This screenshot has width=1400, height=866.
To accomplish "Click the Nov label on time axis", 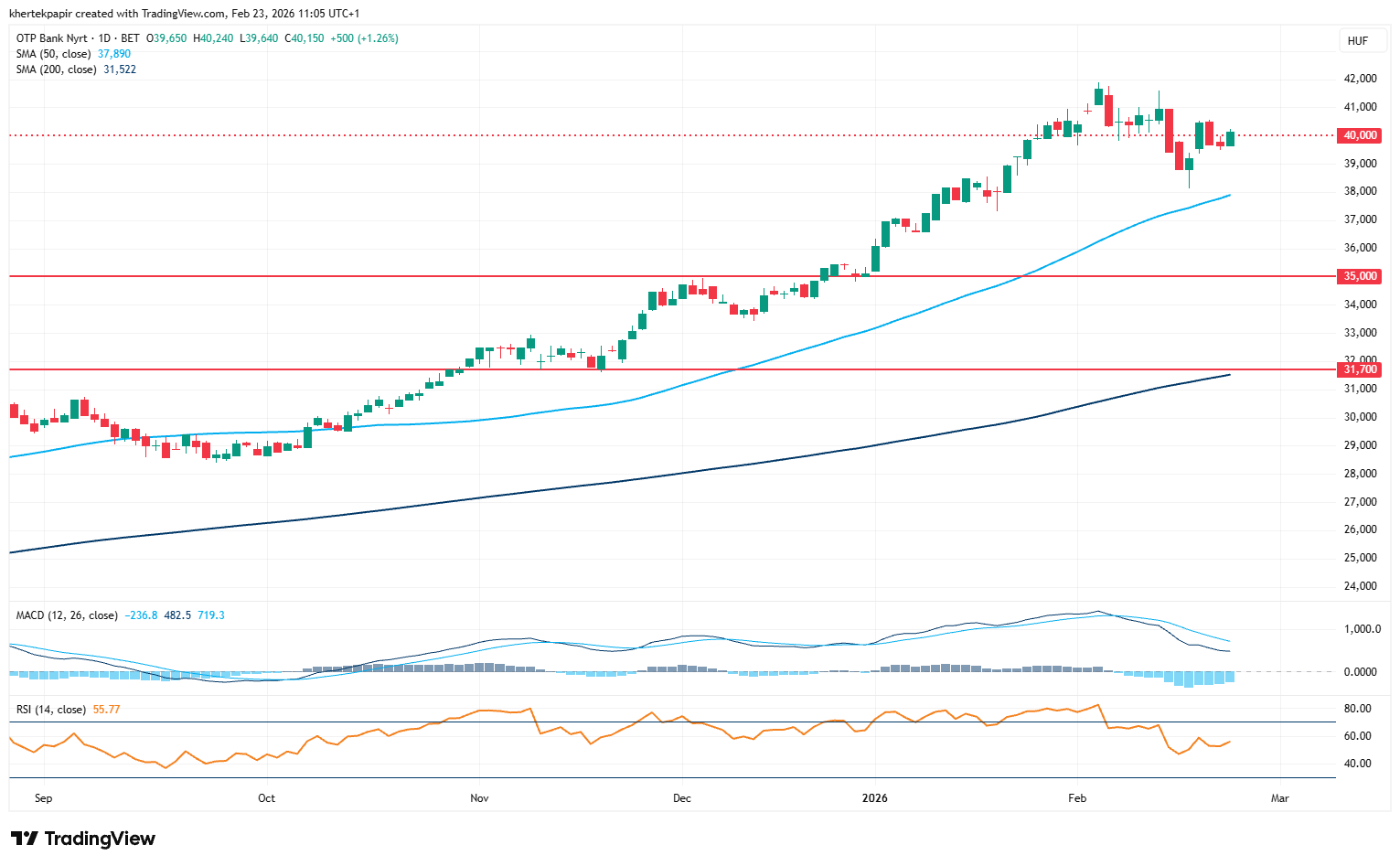I will (x=479, y=798).
